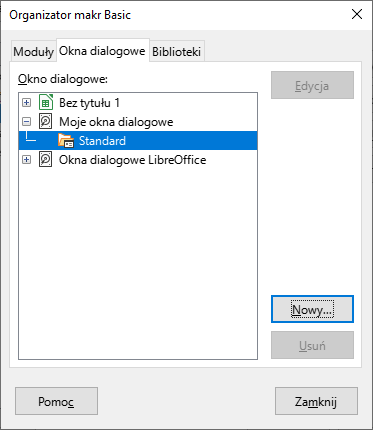Create a new dialog with Nowy... button
373x430 pixels.
[312, 309]
